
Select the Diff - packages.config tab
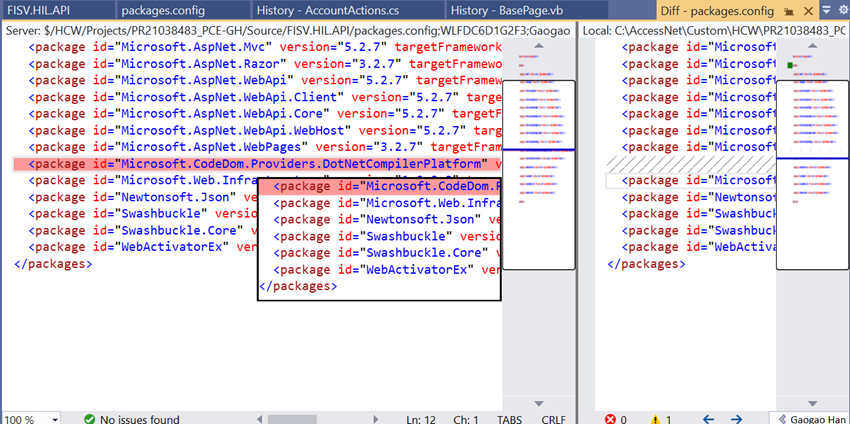point(717,10)
